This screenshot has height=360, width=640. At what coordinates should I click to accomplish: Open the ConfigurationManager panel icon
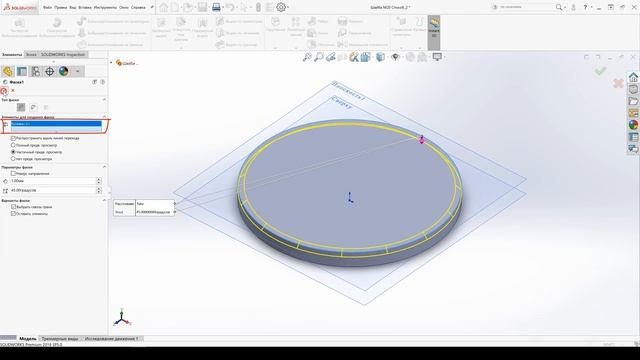[x=36, y=71]
